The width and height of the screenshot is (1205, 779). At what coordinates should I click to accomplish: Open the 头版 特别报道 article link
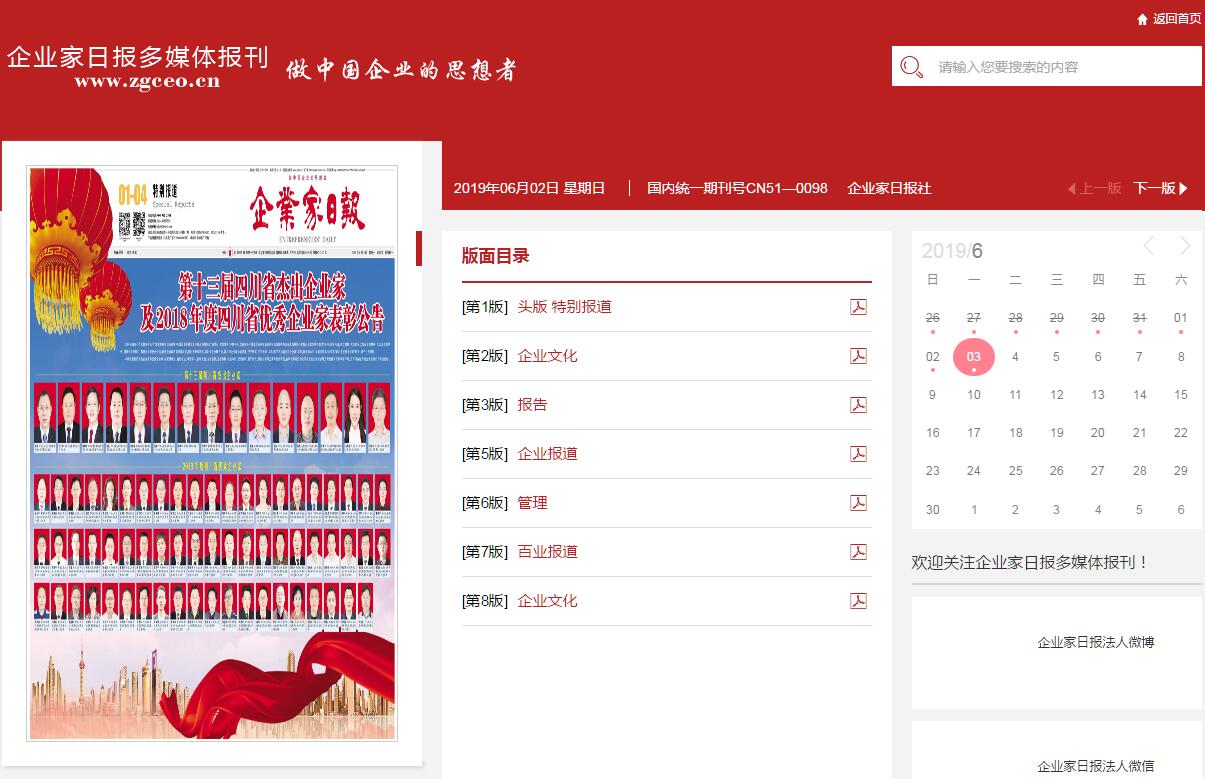564,307
